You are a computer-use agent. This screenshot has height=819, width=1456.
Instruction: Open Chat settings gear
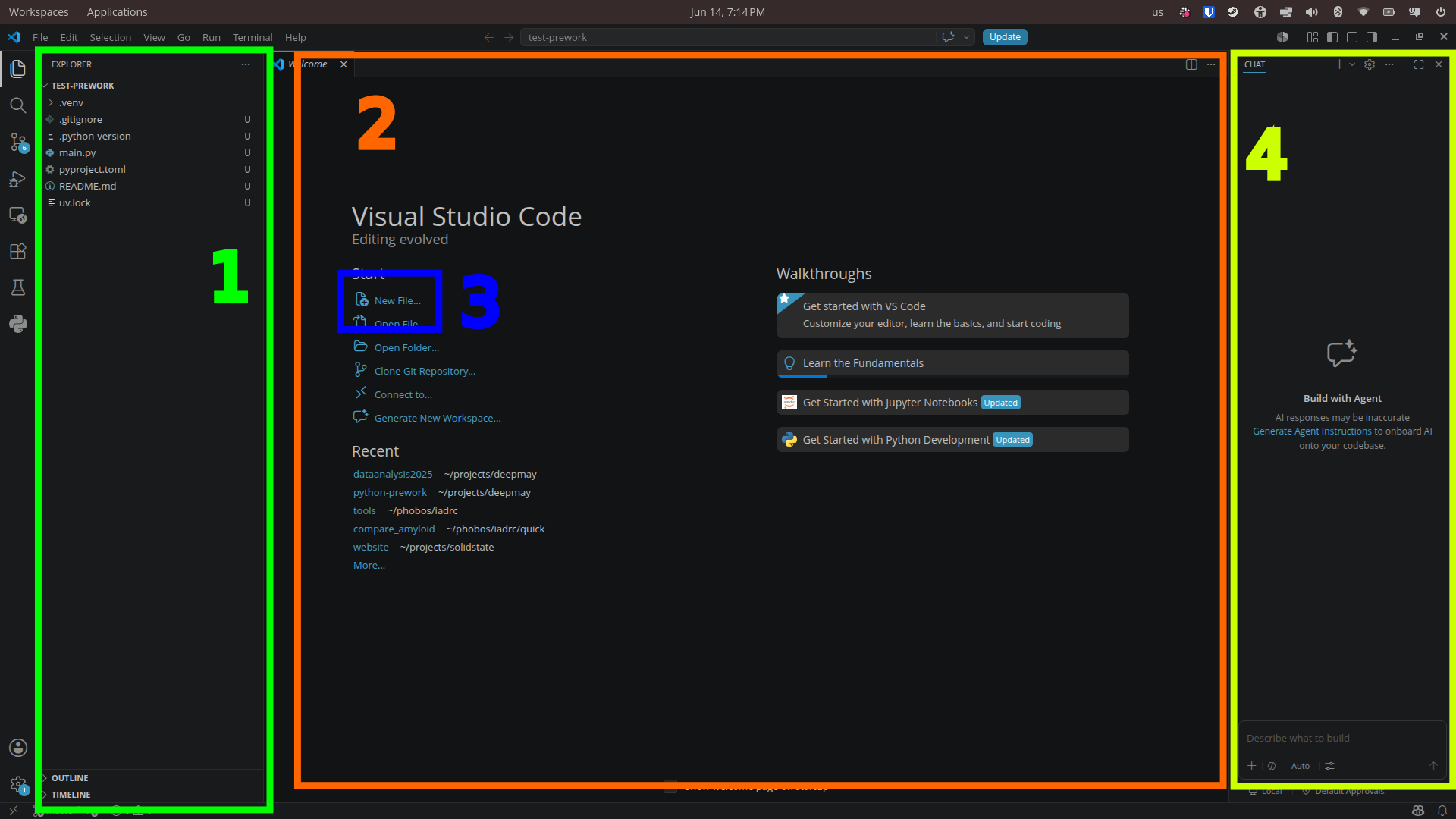1370,64
